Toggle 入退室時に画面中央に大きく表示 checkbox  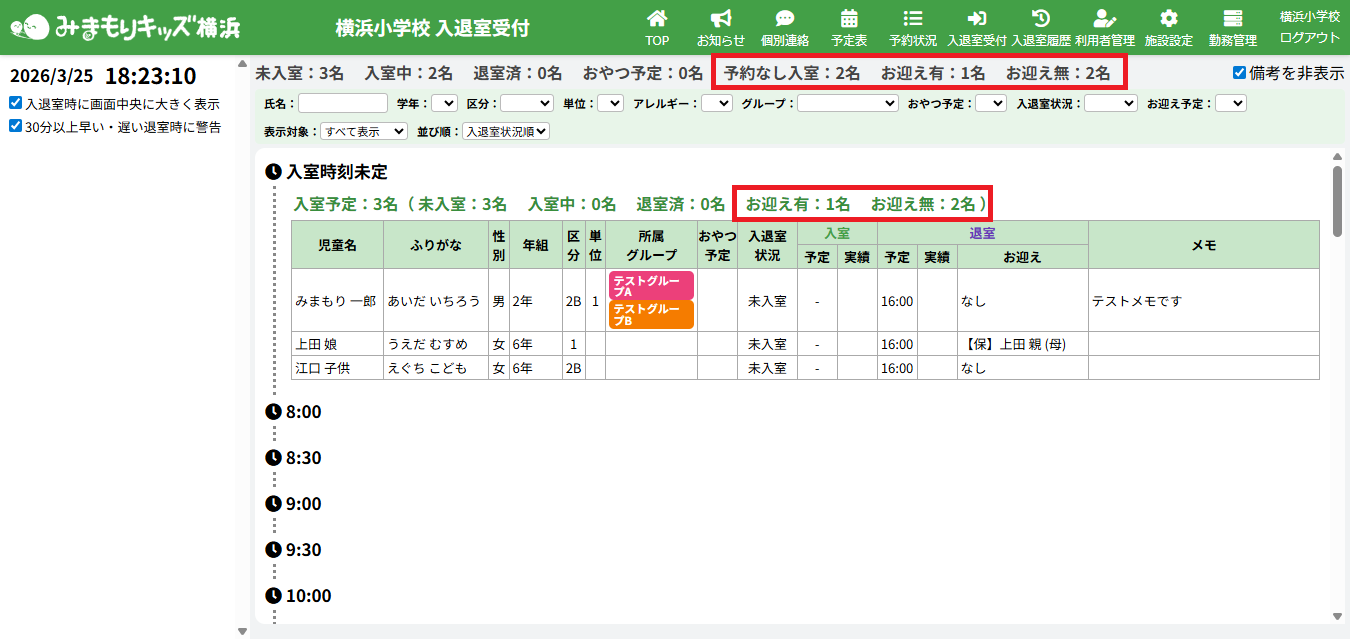coord(15,103)
